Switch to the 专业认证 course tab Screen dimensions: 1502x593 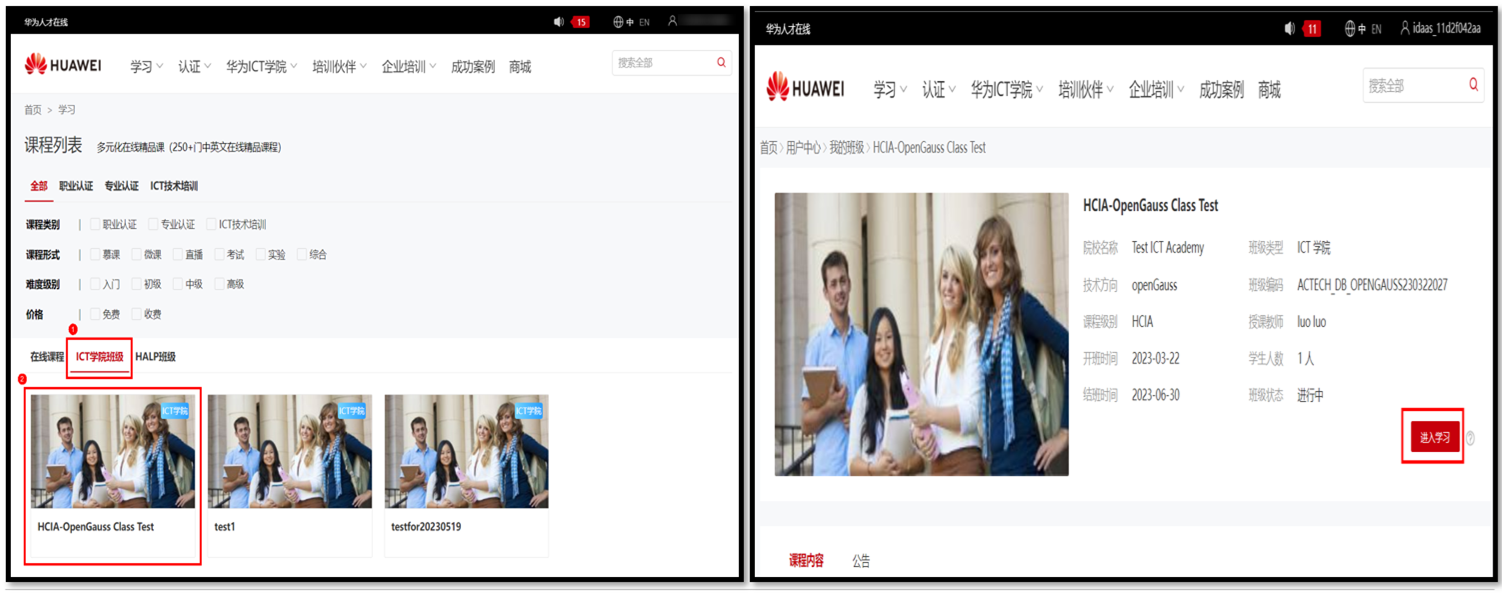(122, 186)
